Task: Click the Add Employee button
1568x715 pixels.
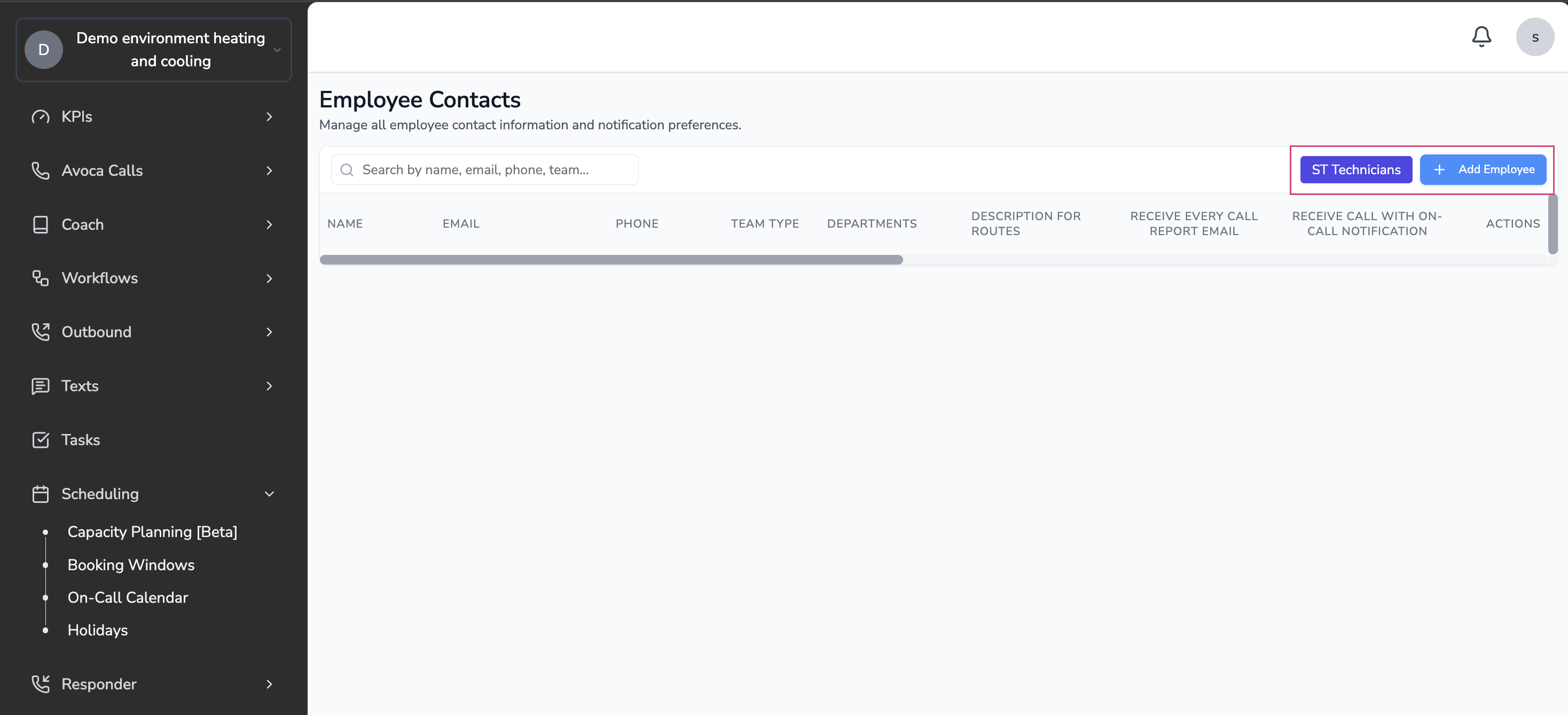Action: (x=1483, y=170)
